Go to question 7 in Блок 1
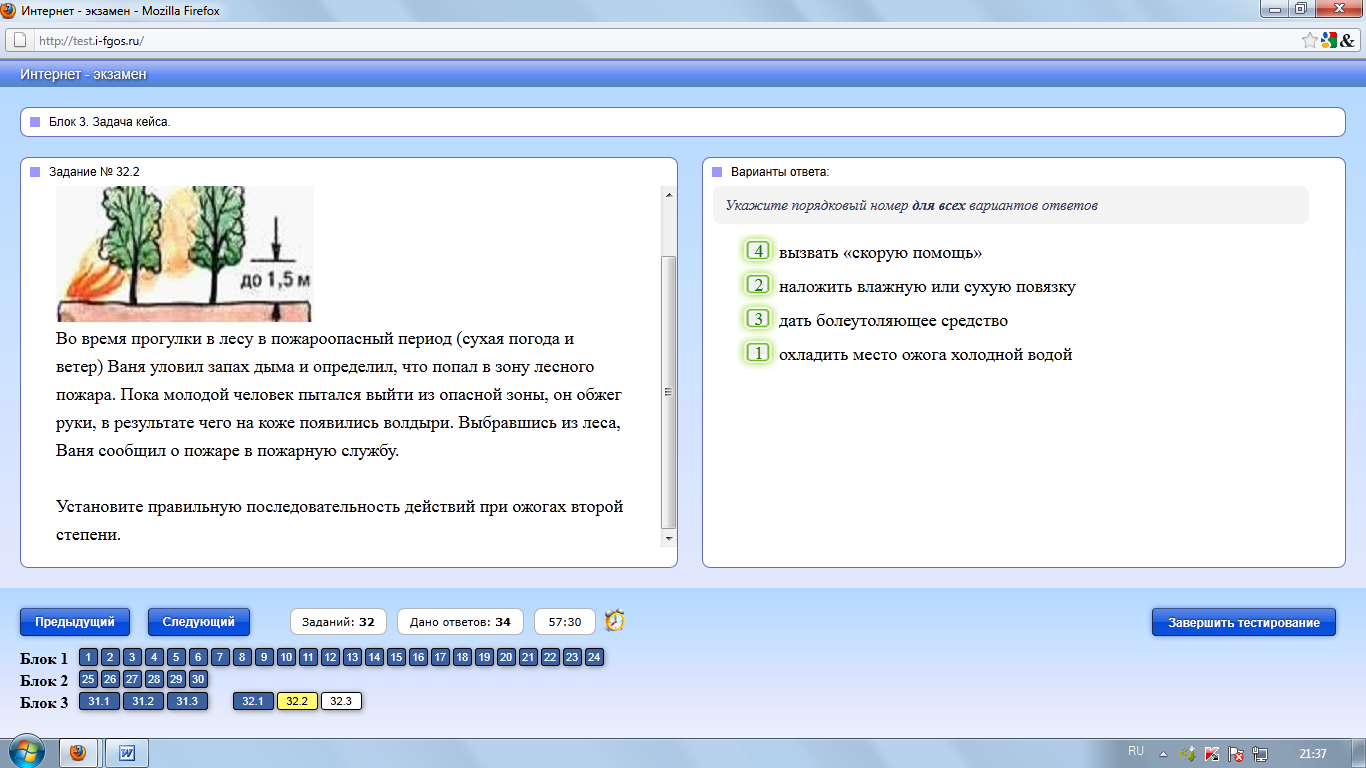The image size is (1366, 768). [220, 657]
